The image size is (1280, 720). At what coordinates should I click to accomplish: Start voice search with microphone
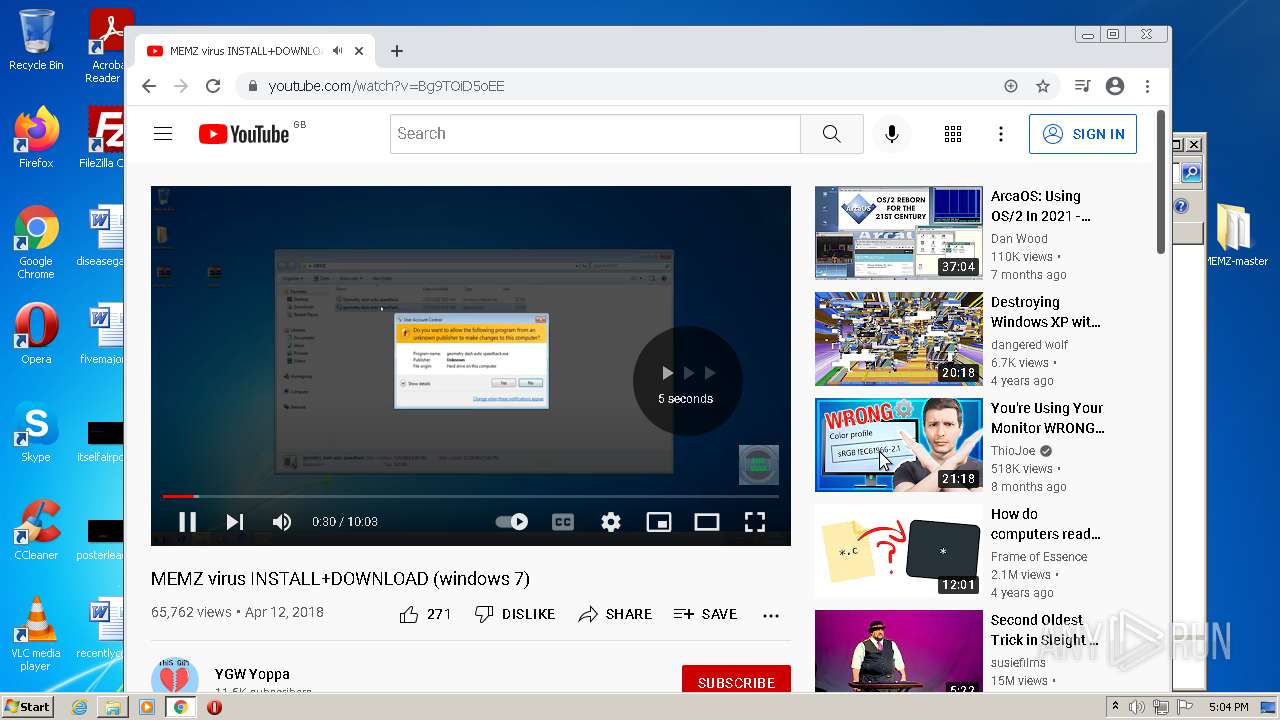click(892, 134)
